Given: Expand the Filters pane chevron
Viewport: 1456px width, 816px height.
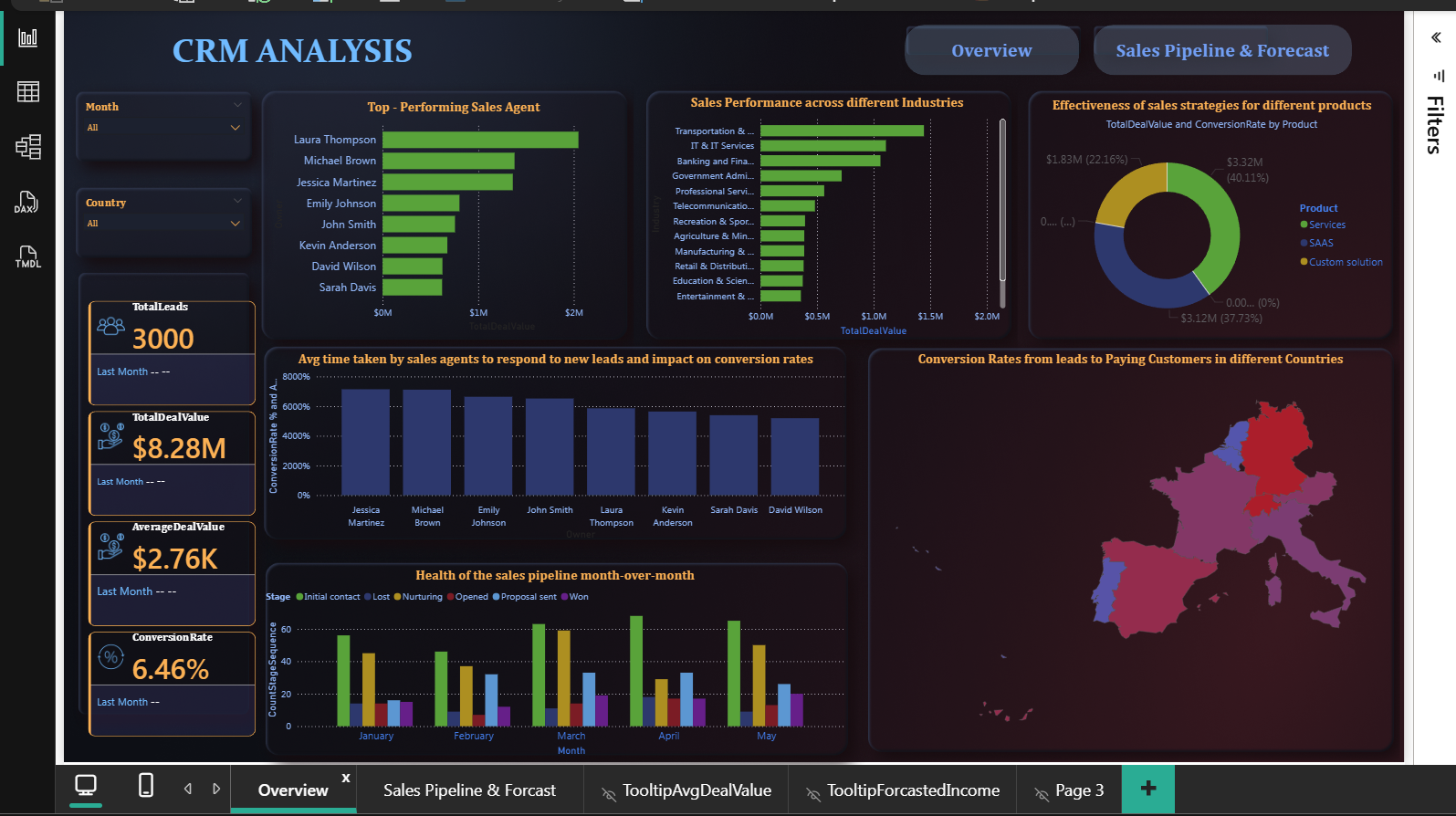Looking at the screenshot, I should point(1436,37).
